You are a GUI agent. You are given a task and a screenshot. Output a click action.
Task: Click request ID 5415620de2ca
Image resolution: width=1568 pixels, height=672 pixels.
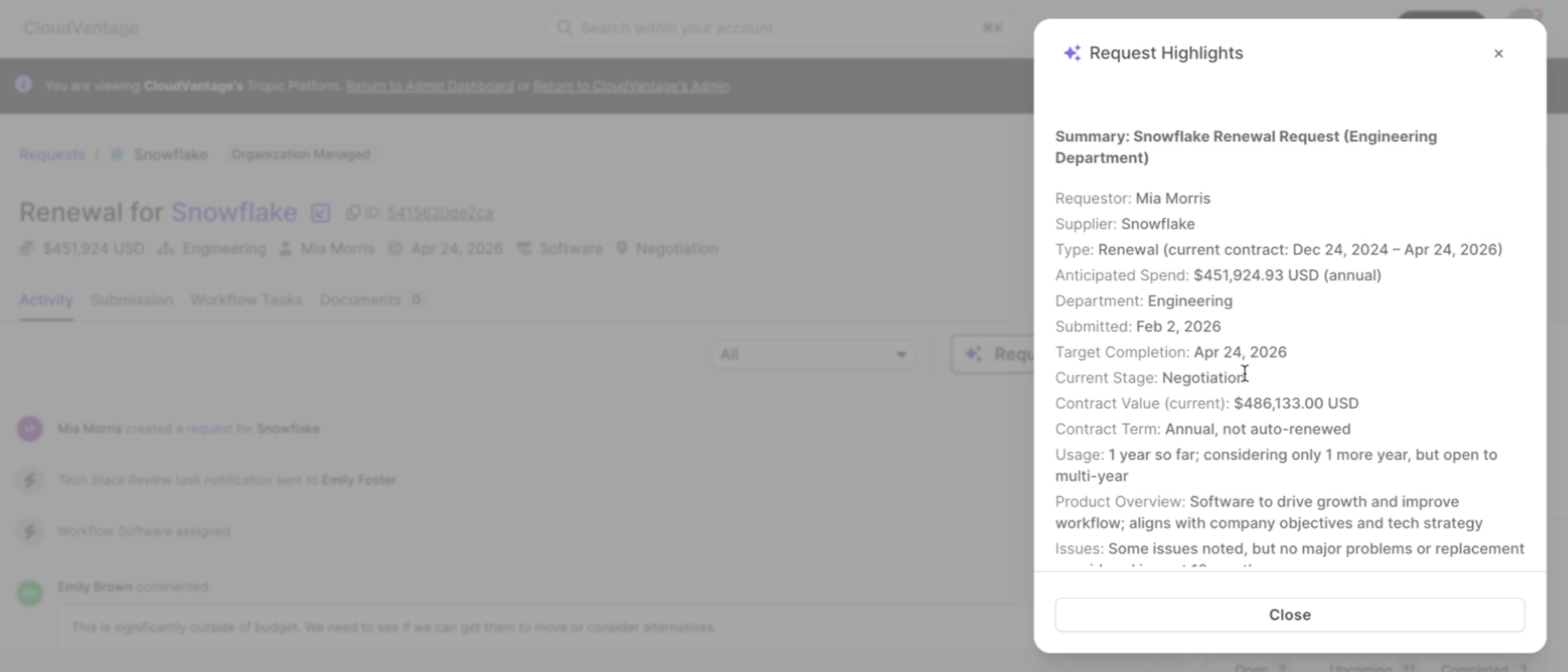[439, 213]
